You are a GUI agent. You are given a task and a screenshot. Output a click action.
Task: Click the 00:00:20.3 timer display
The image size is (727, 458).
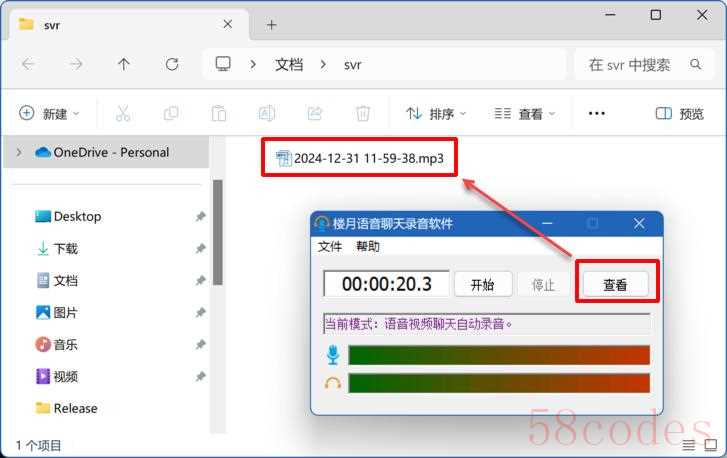pos(386,284)
